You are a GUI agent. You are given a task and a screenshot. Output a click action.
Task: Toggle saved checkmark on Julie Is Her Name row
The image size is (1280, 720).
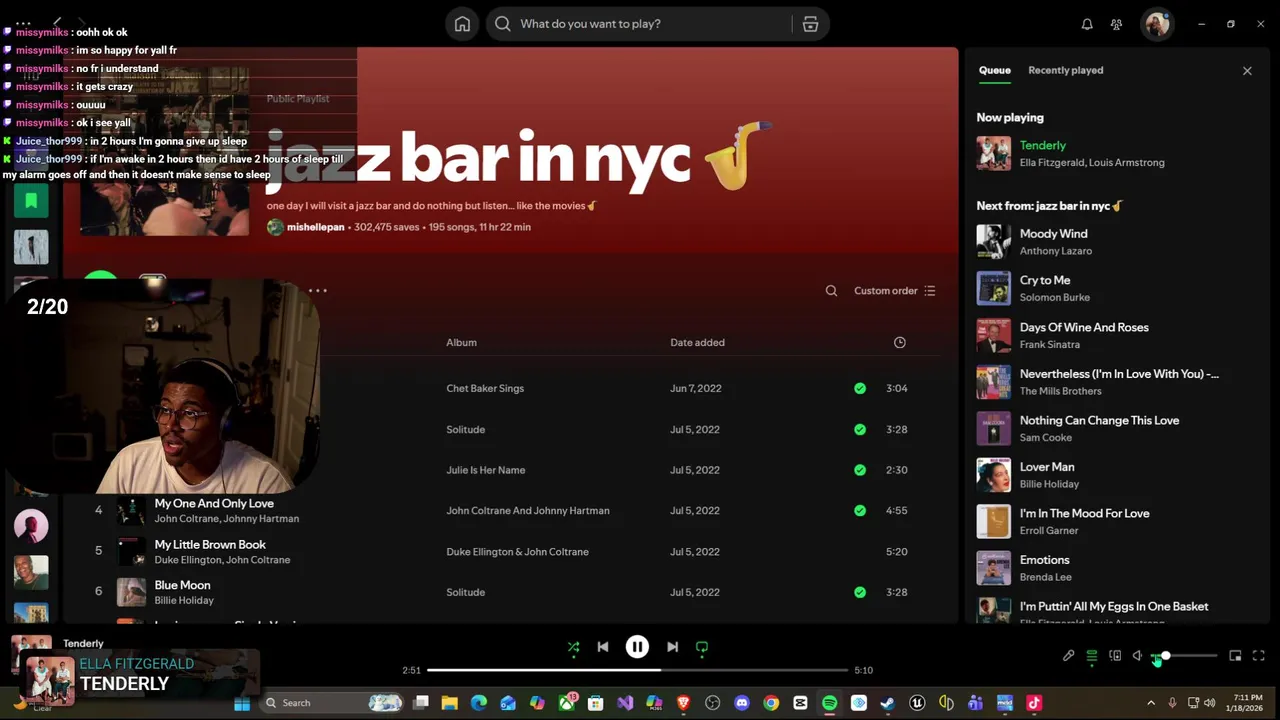pyautogui.click(x=860, y=470)
